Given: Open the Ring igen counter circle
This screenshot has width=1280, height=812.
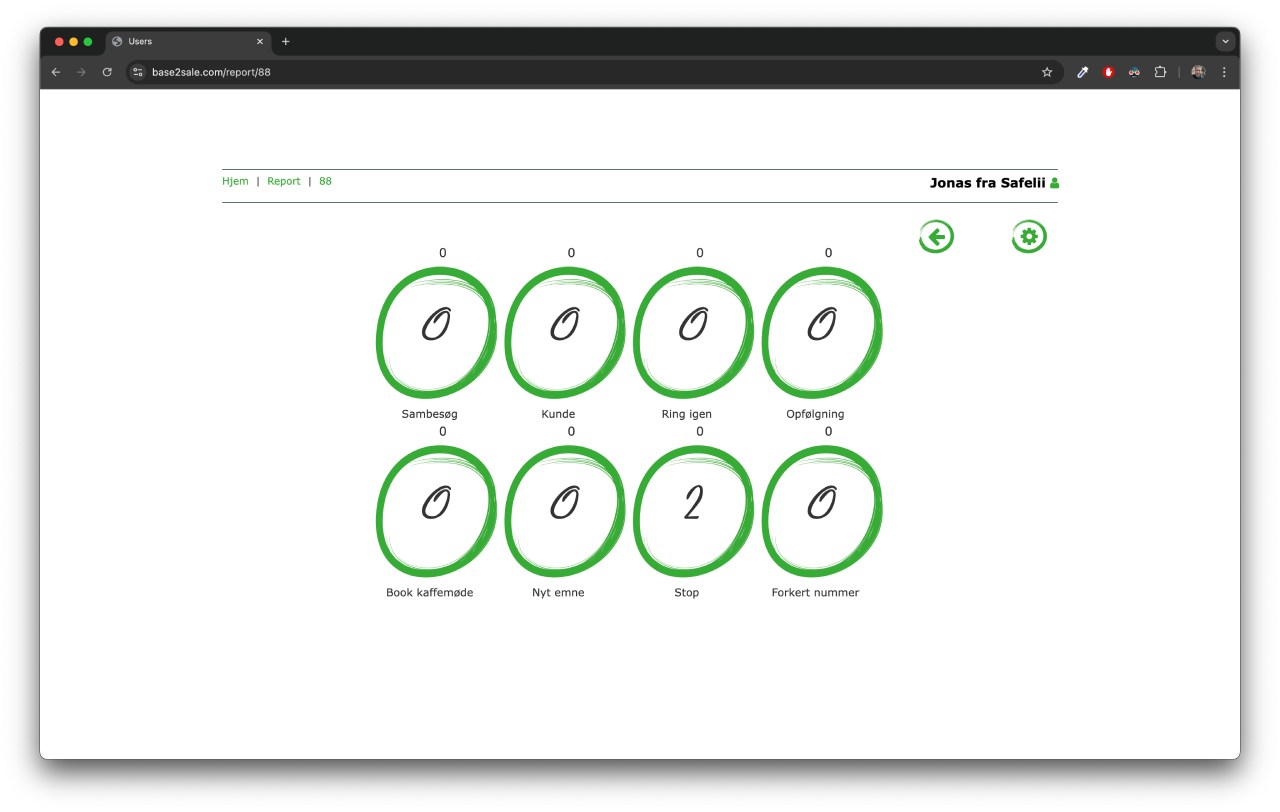Looking at the screenshot, I should [693, 332].
